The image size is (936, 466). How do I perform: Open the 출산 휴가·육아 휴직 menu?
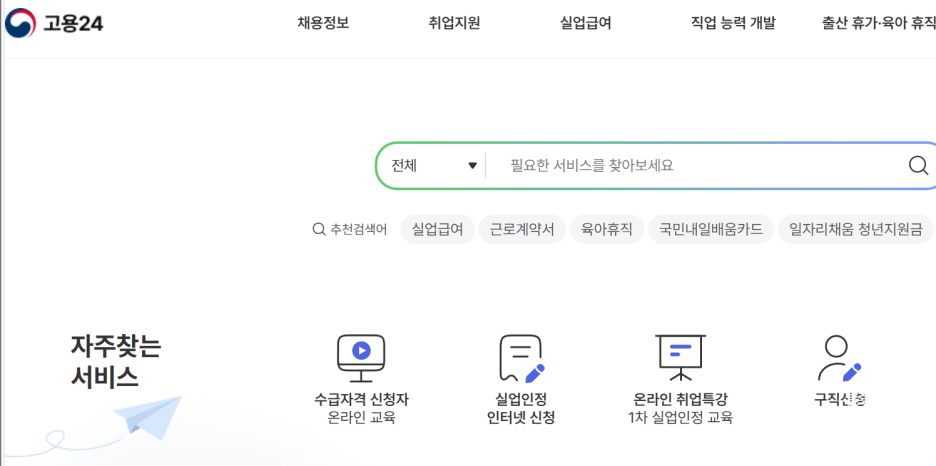[x=879, y=24]
